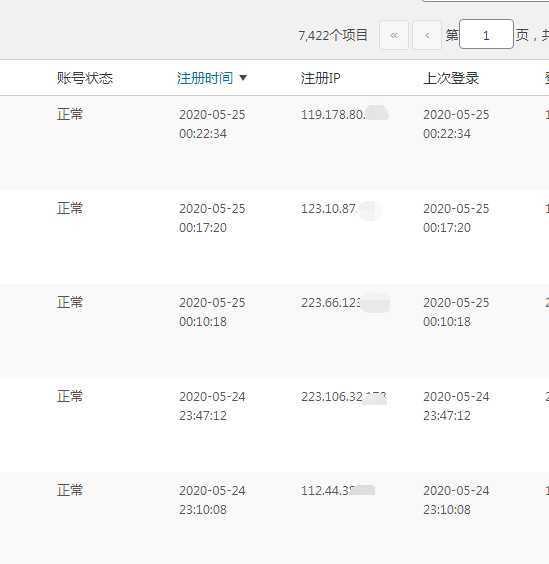The width and height of the screenshot is (549, 564).
Task: Select registration time 2020-05-25 00:22:34
Action: pos(212,124)
